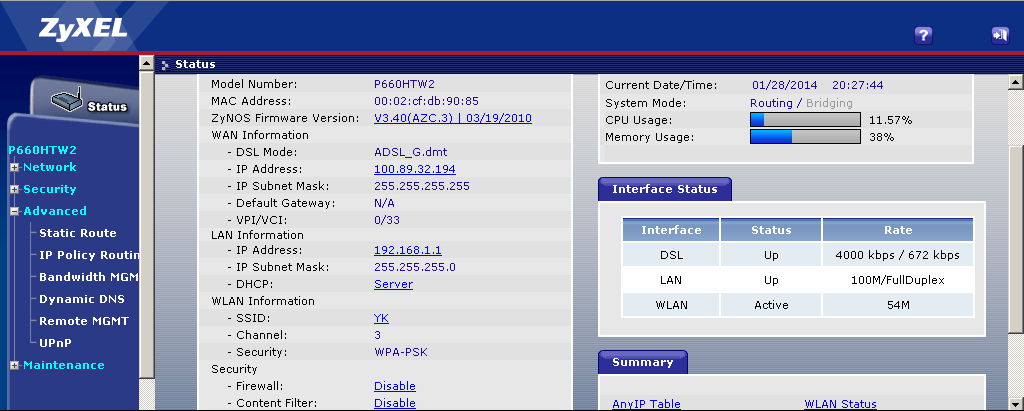Click the Interface column header
The height and width of the screenshot is (411, 1024).
coord(671,230)
